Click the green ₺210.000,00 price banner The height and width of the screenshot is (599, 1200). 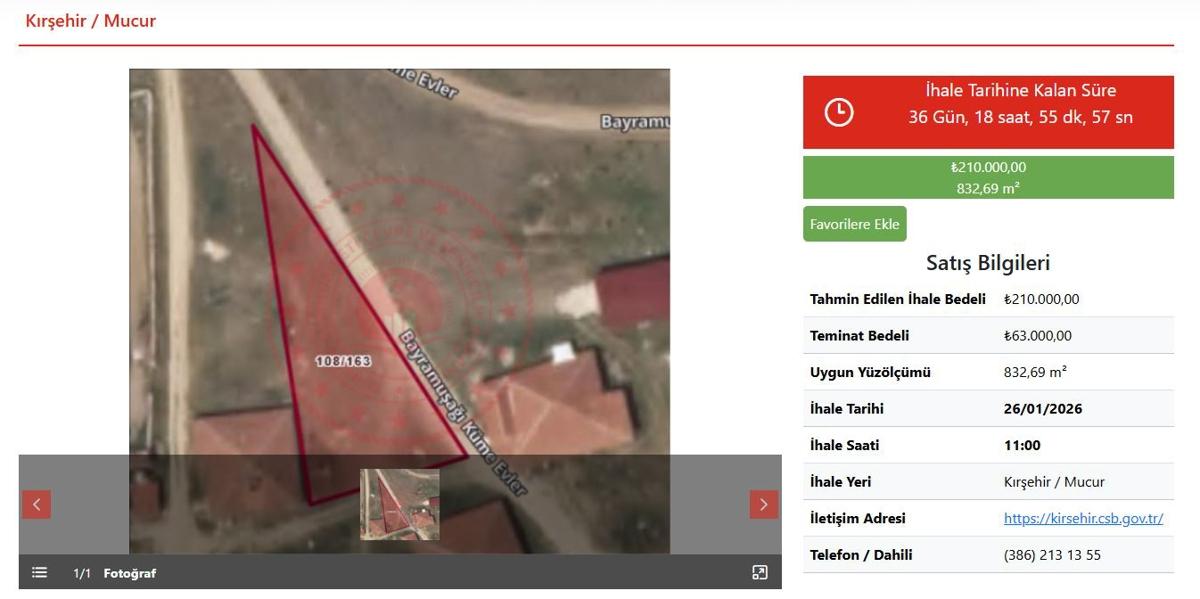(988, 177)
